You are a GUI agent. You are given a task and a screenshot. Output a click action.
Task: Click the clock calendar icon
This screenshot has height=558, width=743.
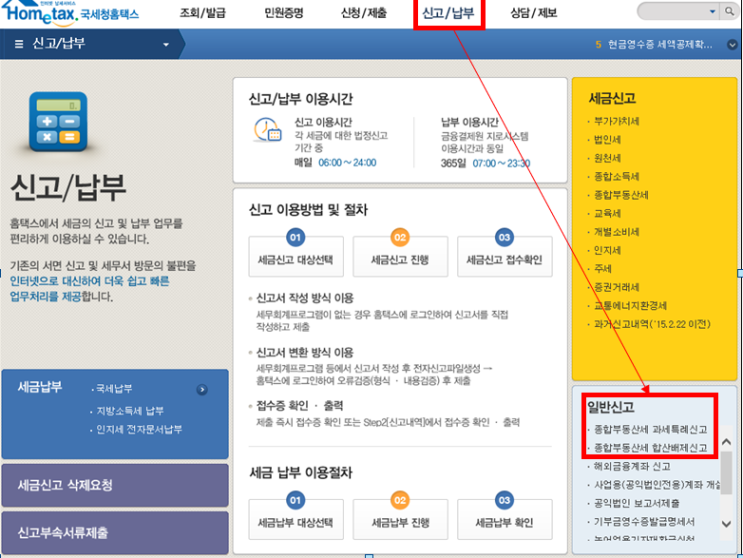(268, 130)
